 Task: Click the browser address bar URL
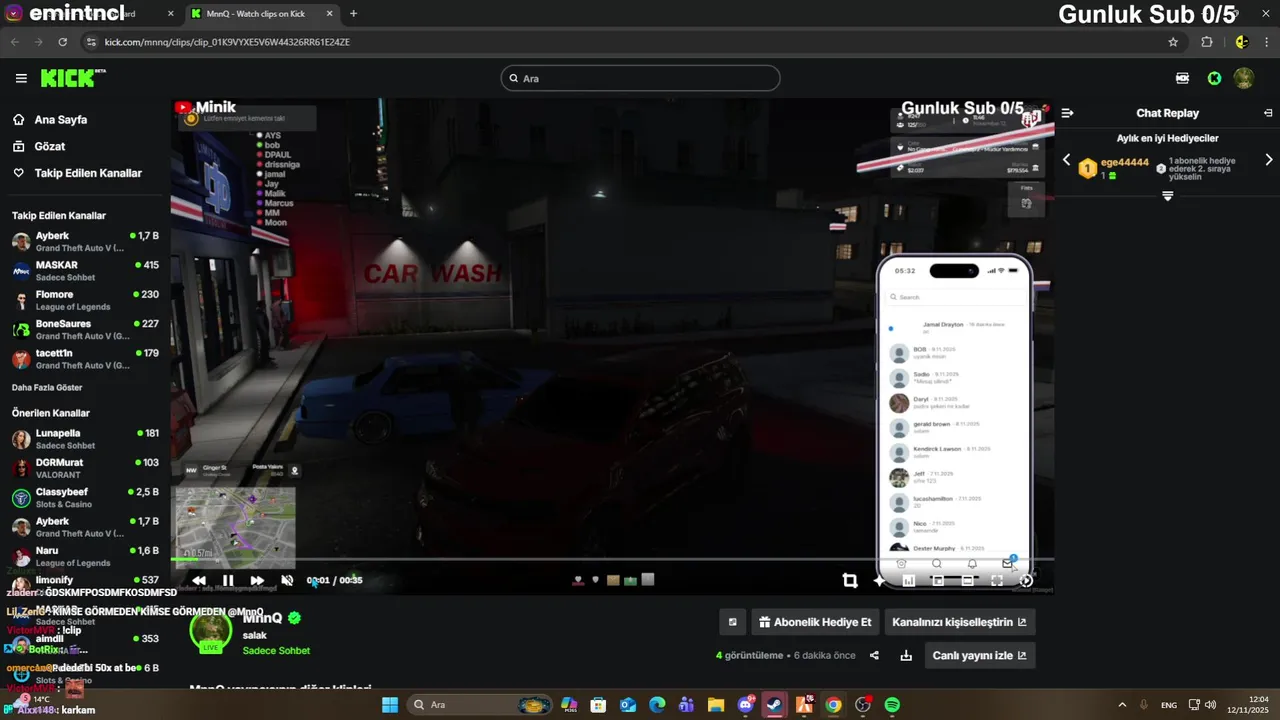click(x=227, y=42)
